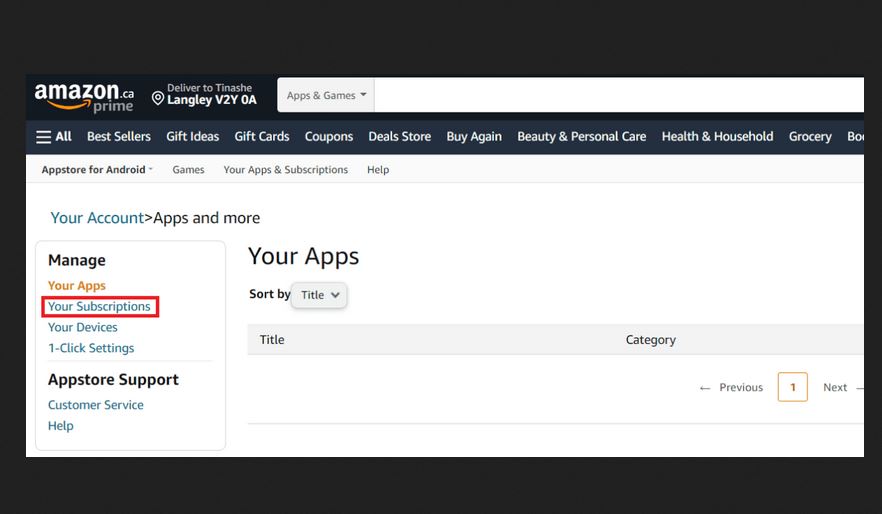Click the Title column header

[x=272, y=340]
